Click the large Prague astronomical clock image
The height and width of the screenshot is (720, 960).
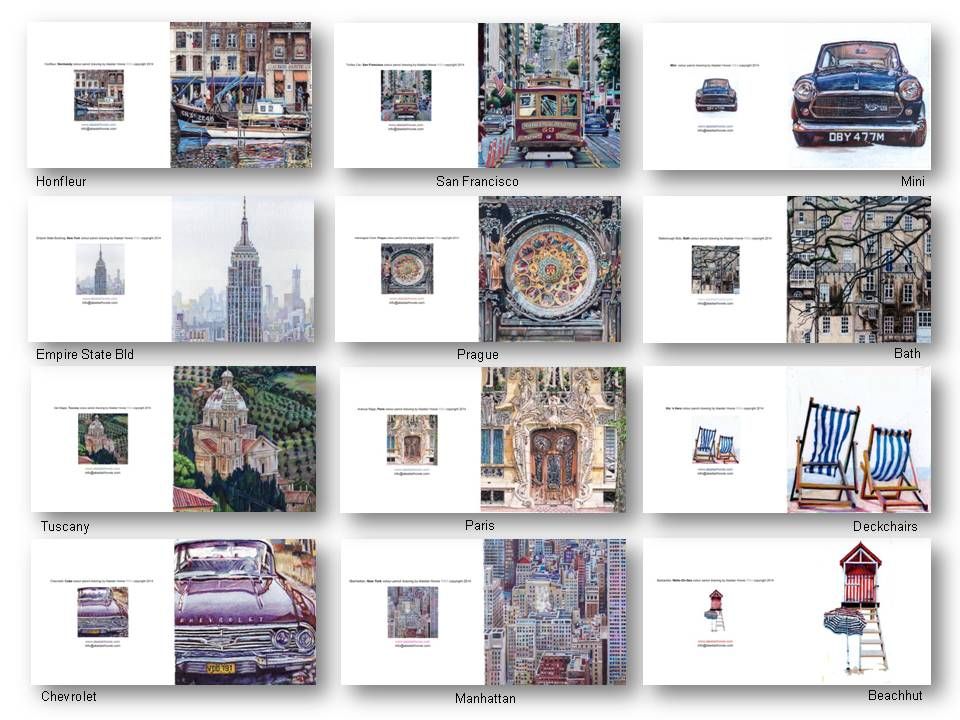(549, 269)
